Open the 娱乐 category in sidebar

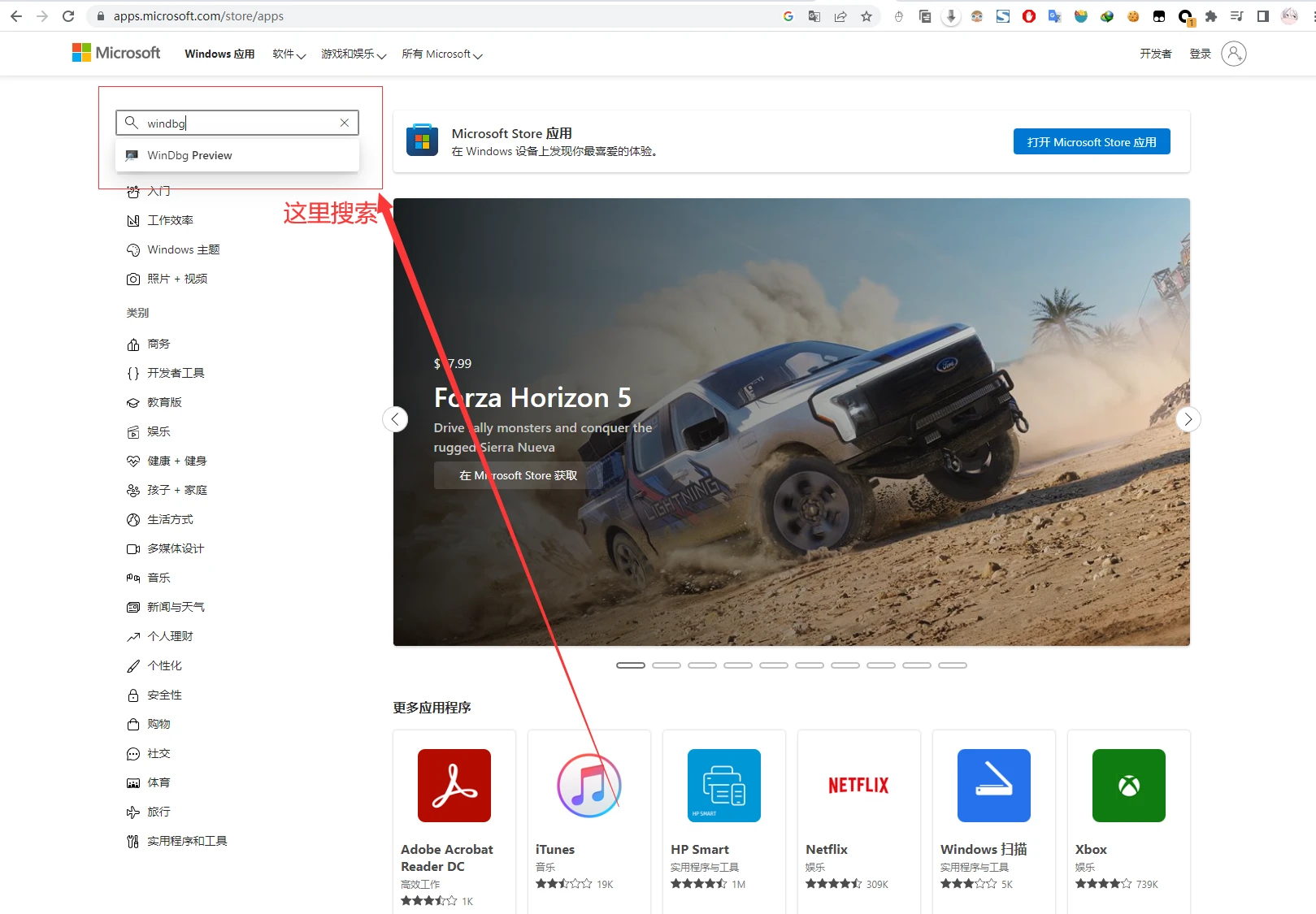[149, 431]
